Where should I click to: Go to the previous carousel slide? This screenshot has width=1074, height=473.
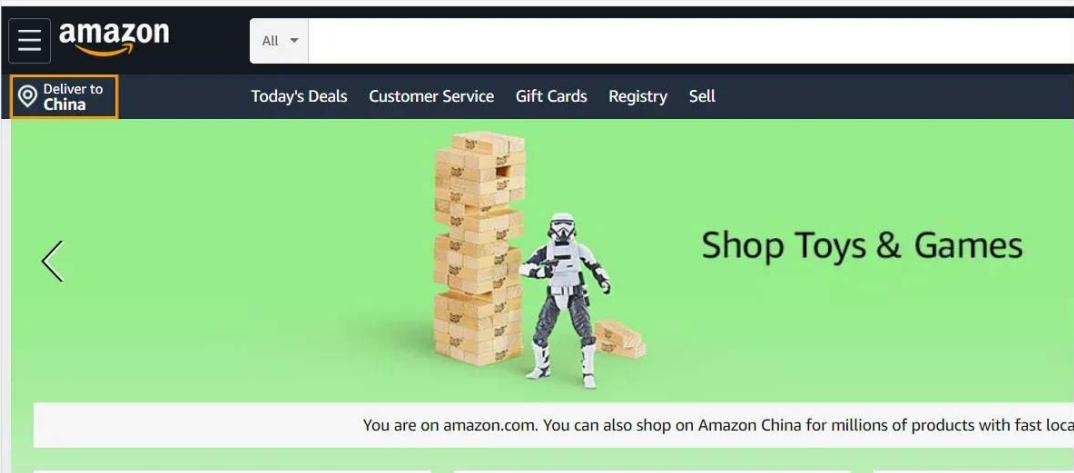click(x=52, y=261)
